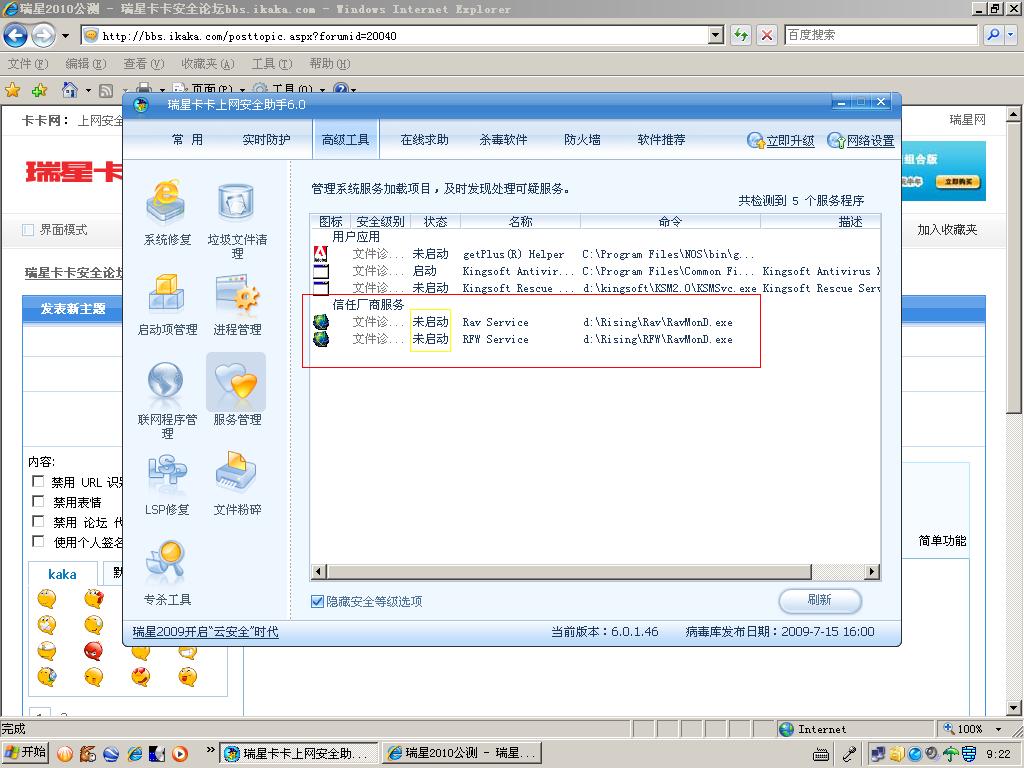Check 禁用表情 option
1024x768 pixels.
(39, 502)
